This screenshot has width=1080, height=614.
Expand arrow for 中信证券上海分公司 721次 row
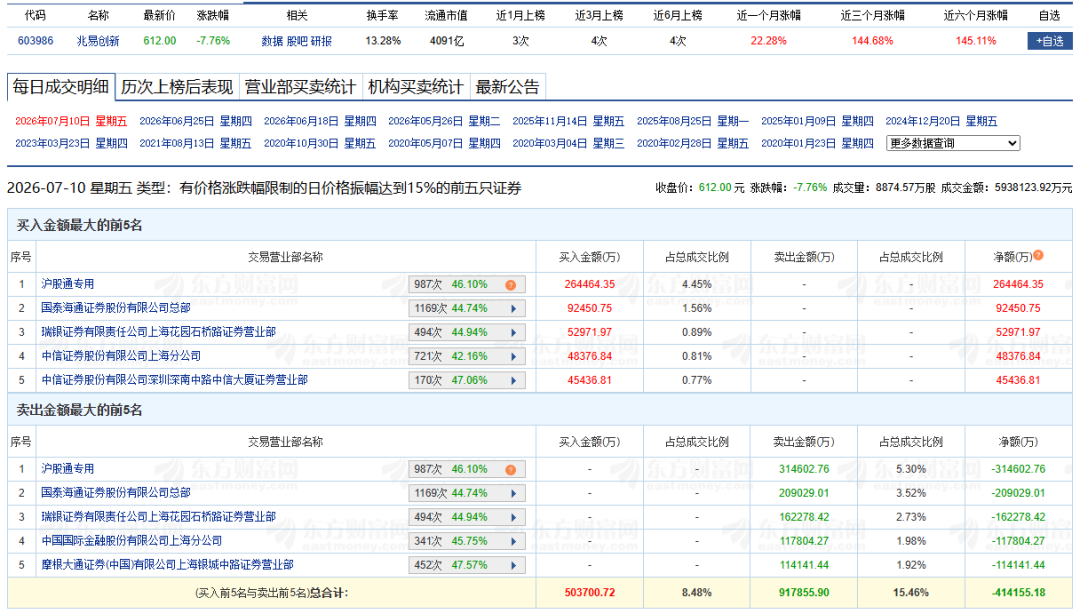tap(513, 356)
